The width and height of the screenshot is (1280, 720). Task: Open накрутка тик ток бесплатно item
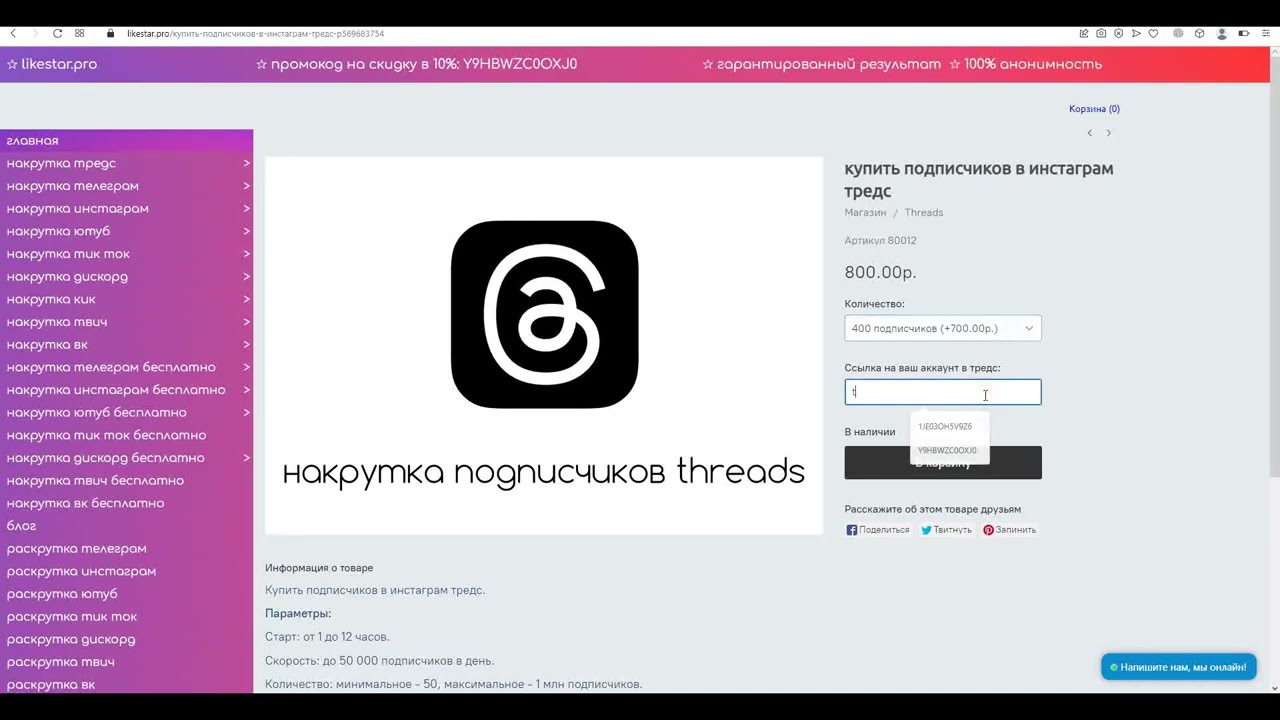[x=126, y=435]
